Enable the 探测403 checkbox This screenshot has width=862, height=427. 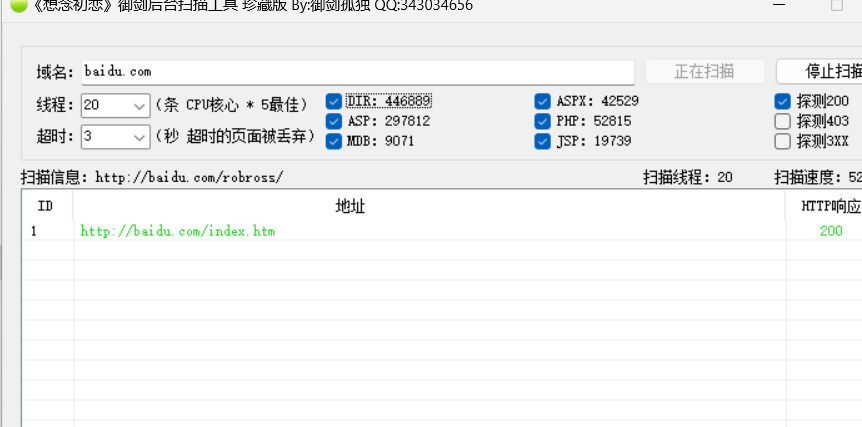782,121
